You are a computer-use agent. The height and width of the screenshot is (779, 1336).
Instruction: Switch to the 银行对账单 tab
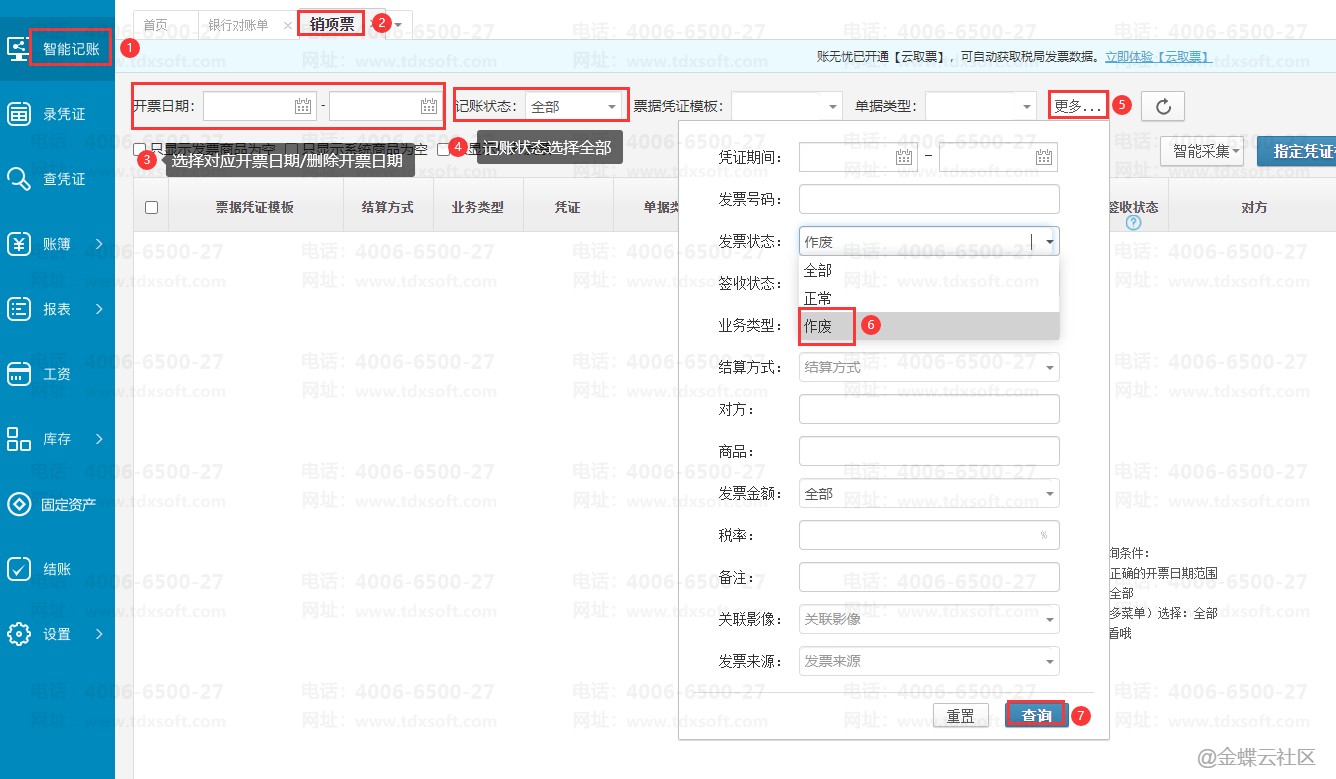238,25
